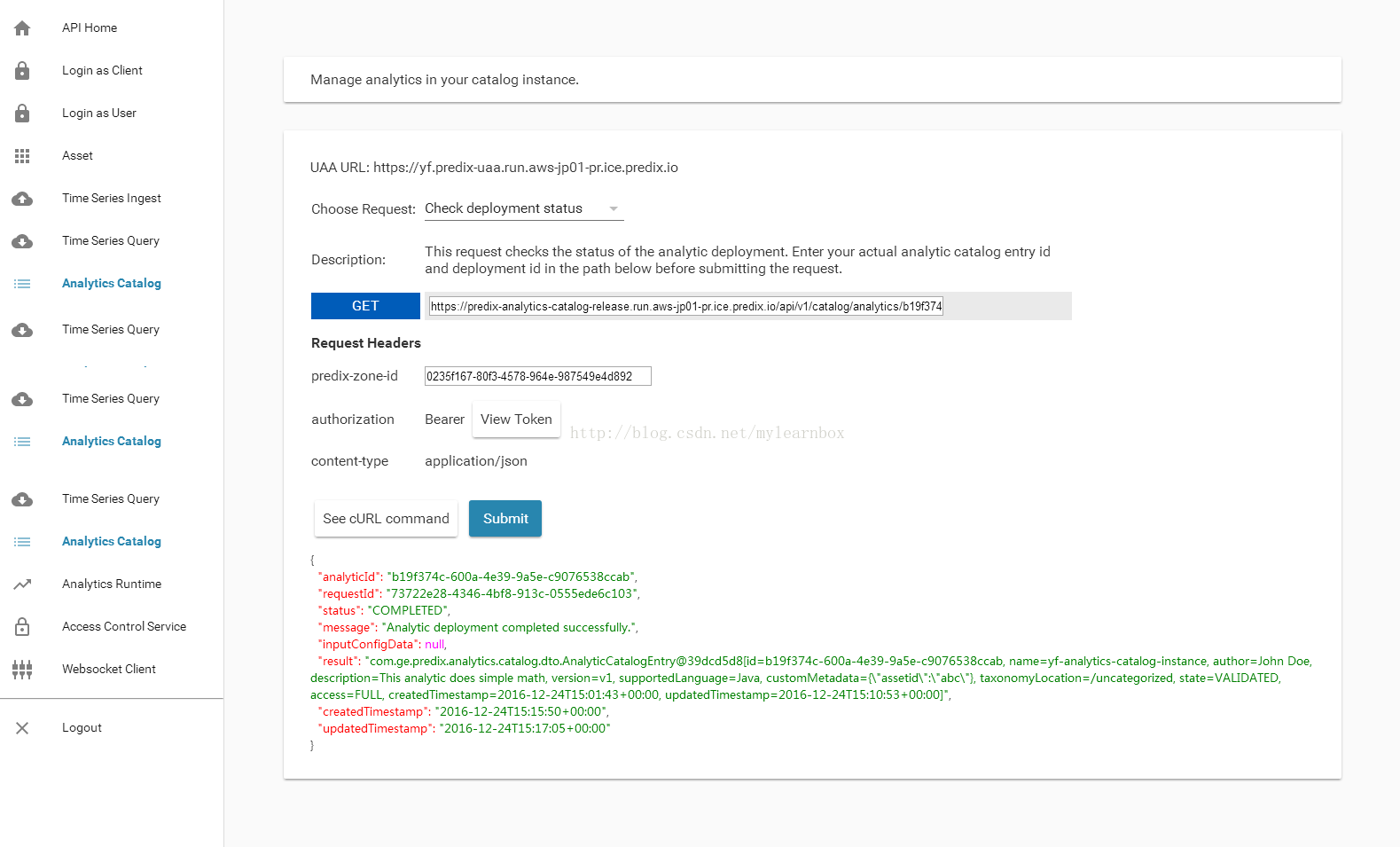1400x847 pixels.
Task: Click the "inputConfigData": null line
Action: click(x=382, y=644)
